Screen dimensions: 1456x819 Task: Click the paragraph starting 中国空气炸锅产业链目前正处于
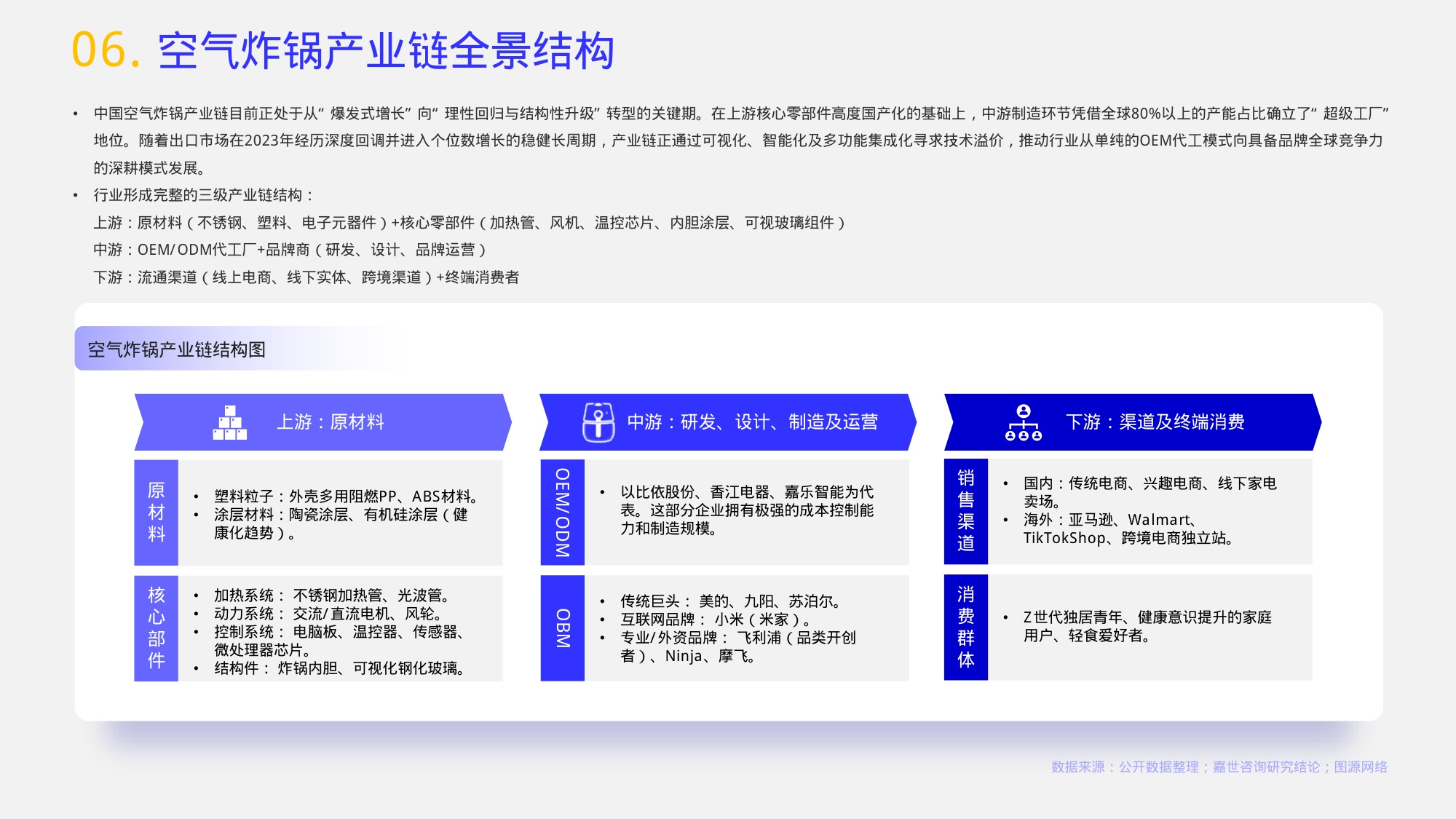point(741,141)
